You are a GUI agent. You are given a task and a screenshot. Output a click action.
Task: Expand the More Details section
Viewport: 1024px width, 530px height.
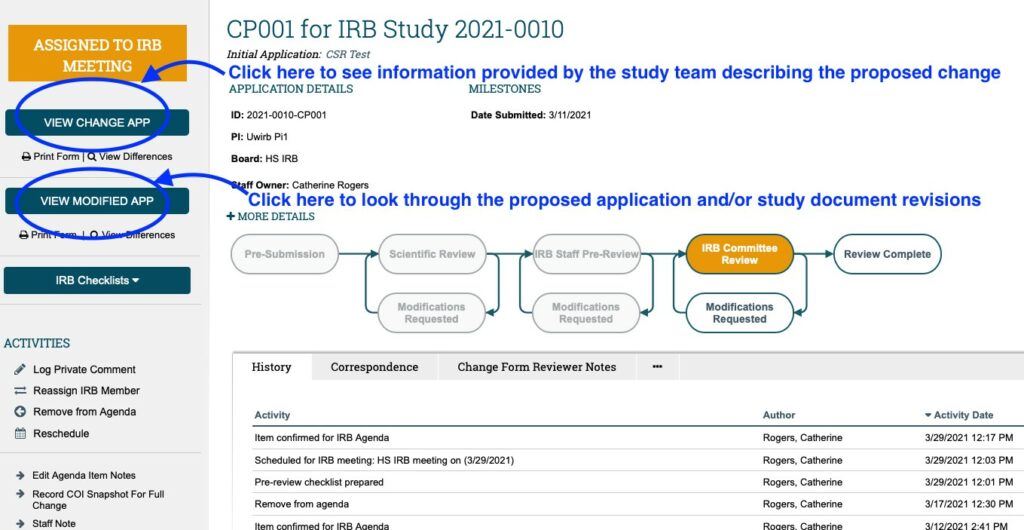tap(270, 216)
